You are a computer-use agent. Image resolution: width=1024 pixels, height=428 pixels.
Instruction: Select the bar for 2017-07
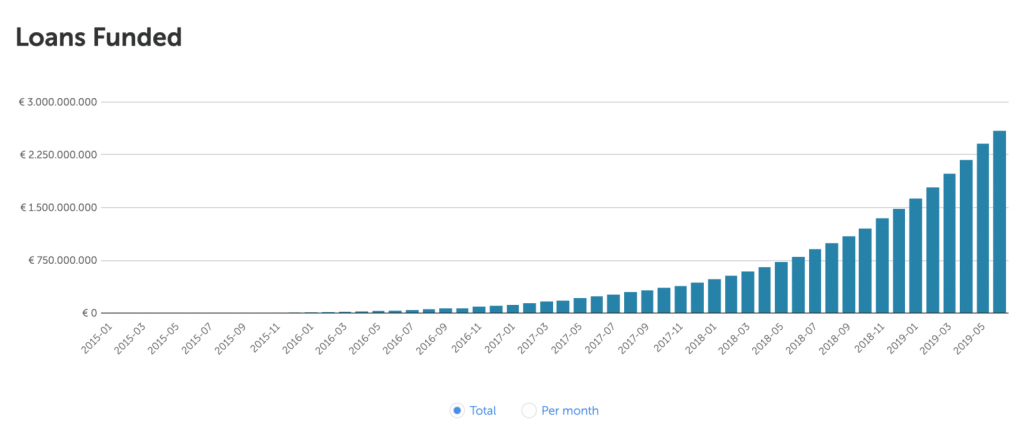613,304
